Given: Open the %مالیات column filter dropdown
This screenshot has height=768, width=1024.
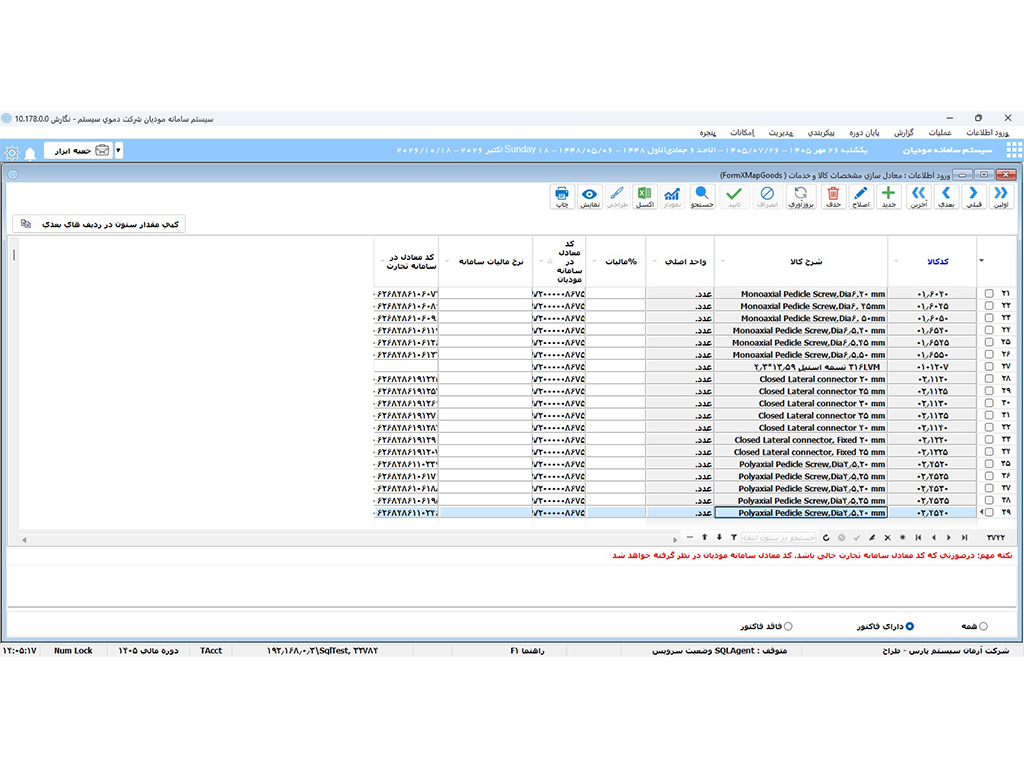Looking at the screenshot, I should (x=594, y=261).
